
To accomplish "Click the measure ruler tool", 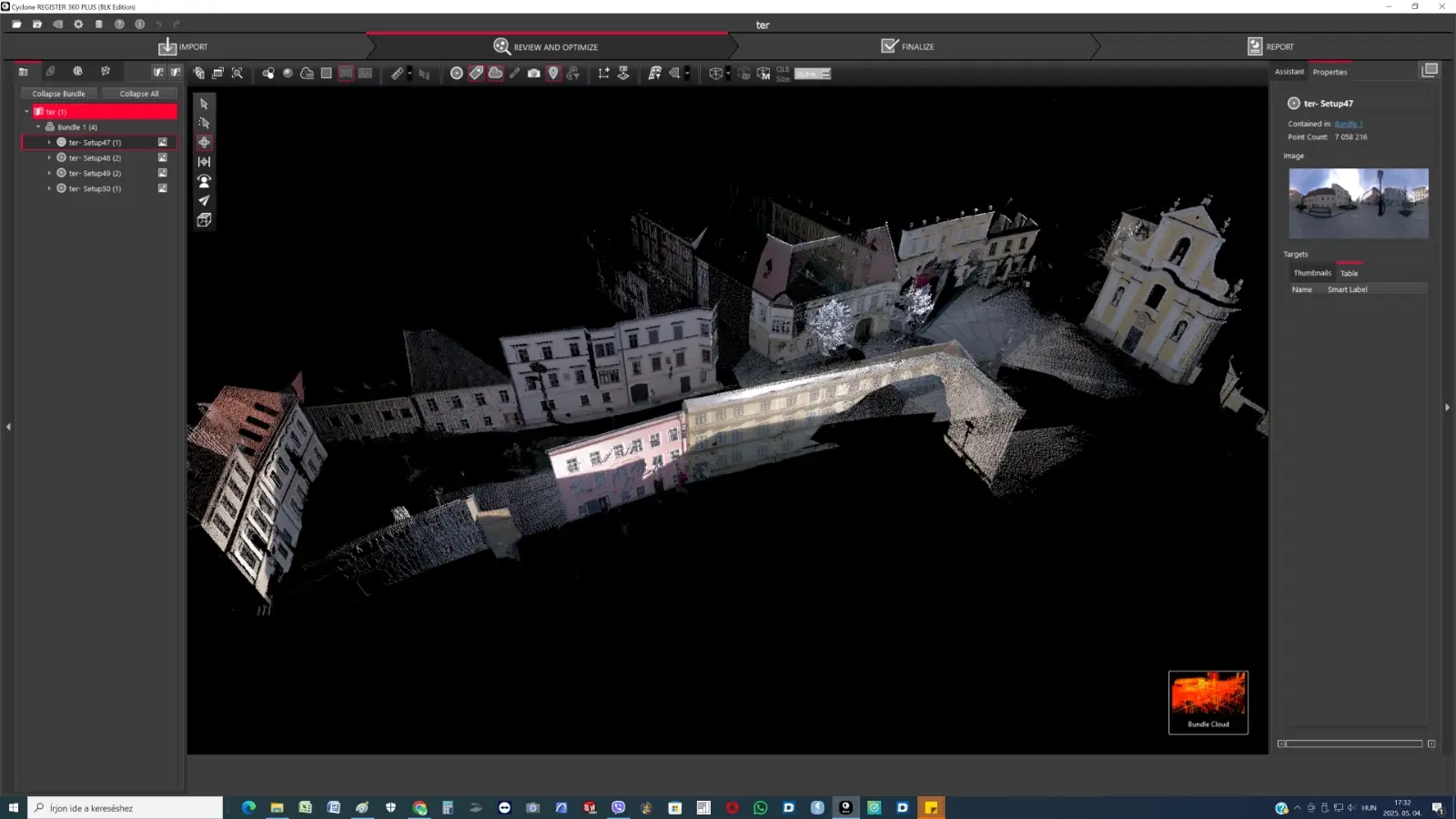I will 397,74.
